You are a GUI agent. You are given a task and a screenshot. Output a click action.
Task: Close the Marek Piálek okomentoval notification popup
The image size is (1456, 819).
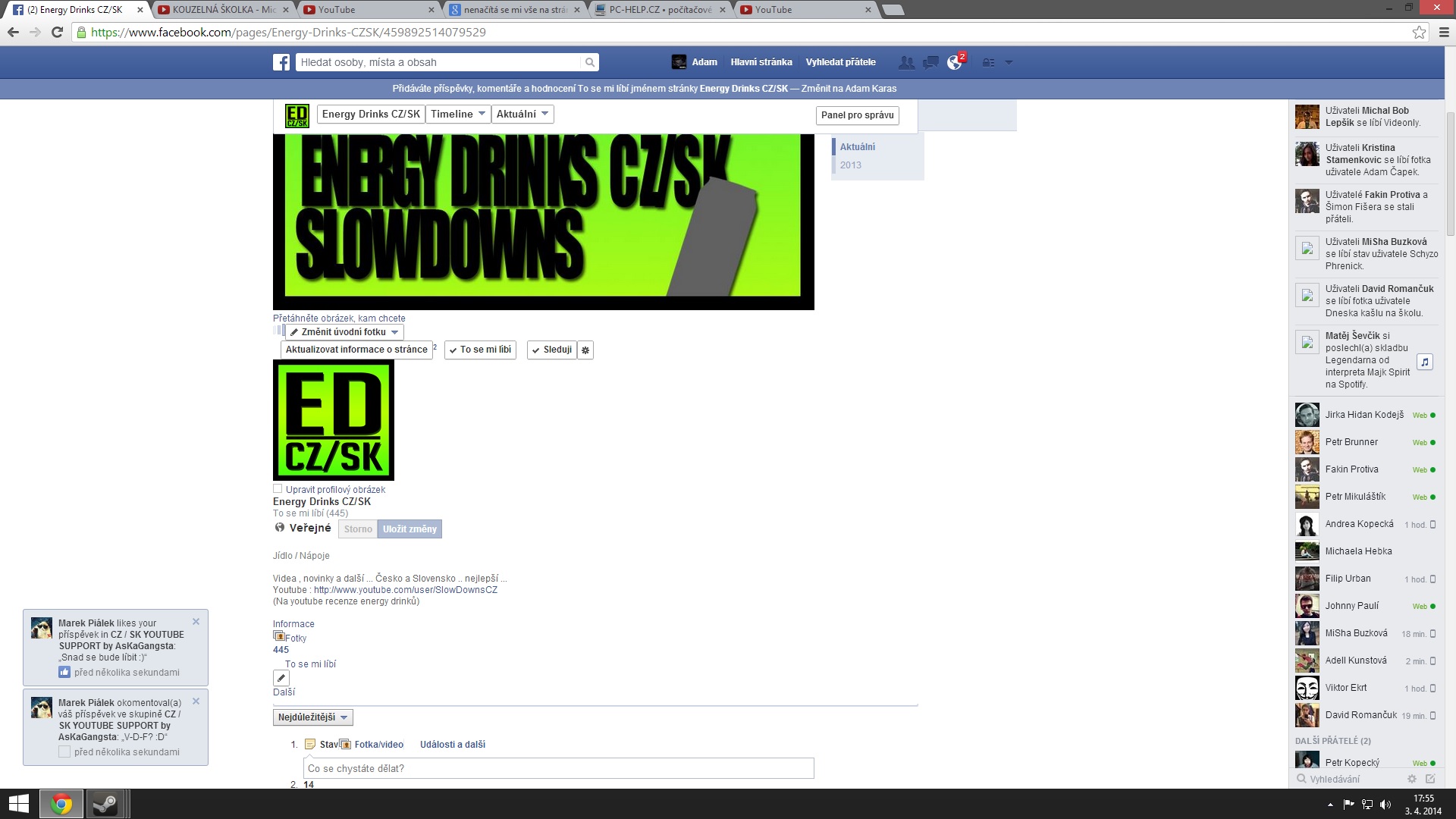[196, 701]
